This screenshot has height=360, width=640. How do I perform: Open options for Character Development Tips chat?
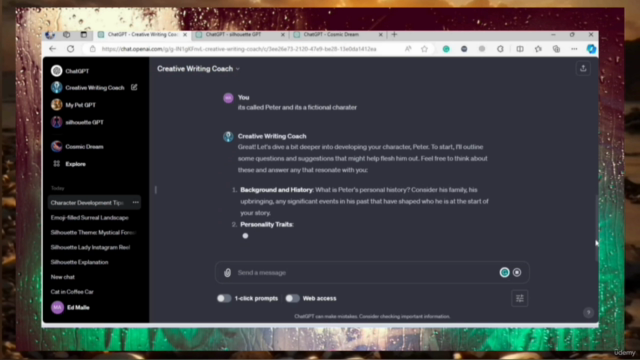(x=136, y=202)
